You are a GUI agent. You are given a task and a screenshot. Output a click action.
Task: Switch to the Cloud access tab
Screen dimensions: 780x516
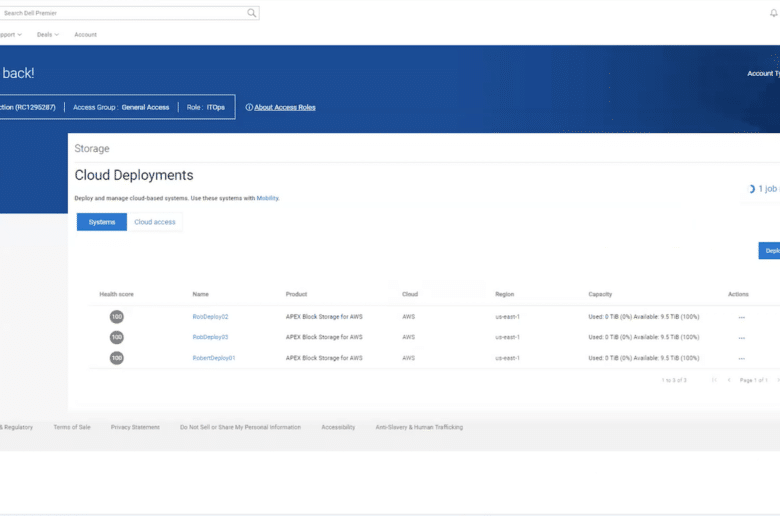[155, 222]
